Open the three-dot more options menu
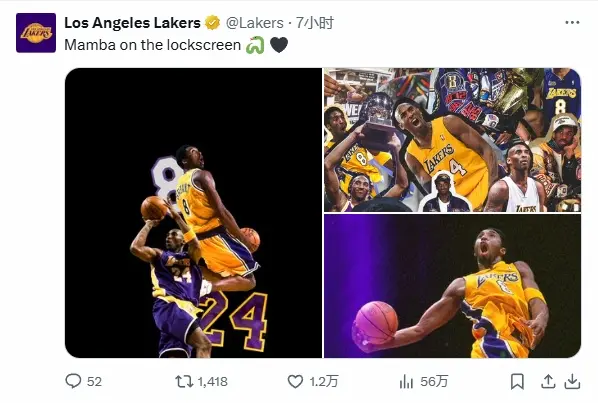Screen dimensions: 598x403 [x=572, y=22]
